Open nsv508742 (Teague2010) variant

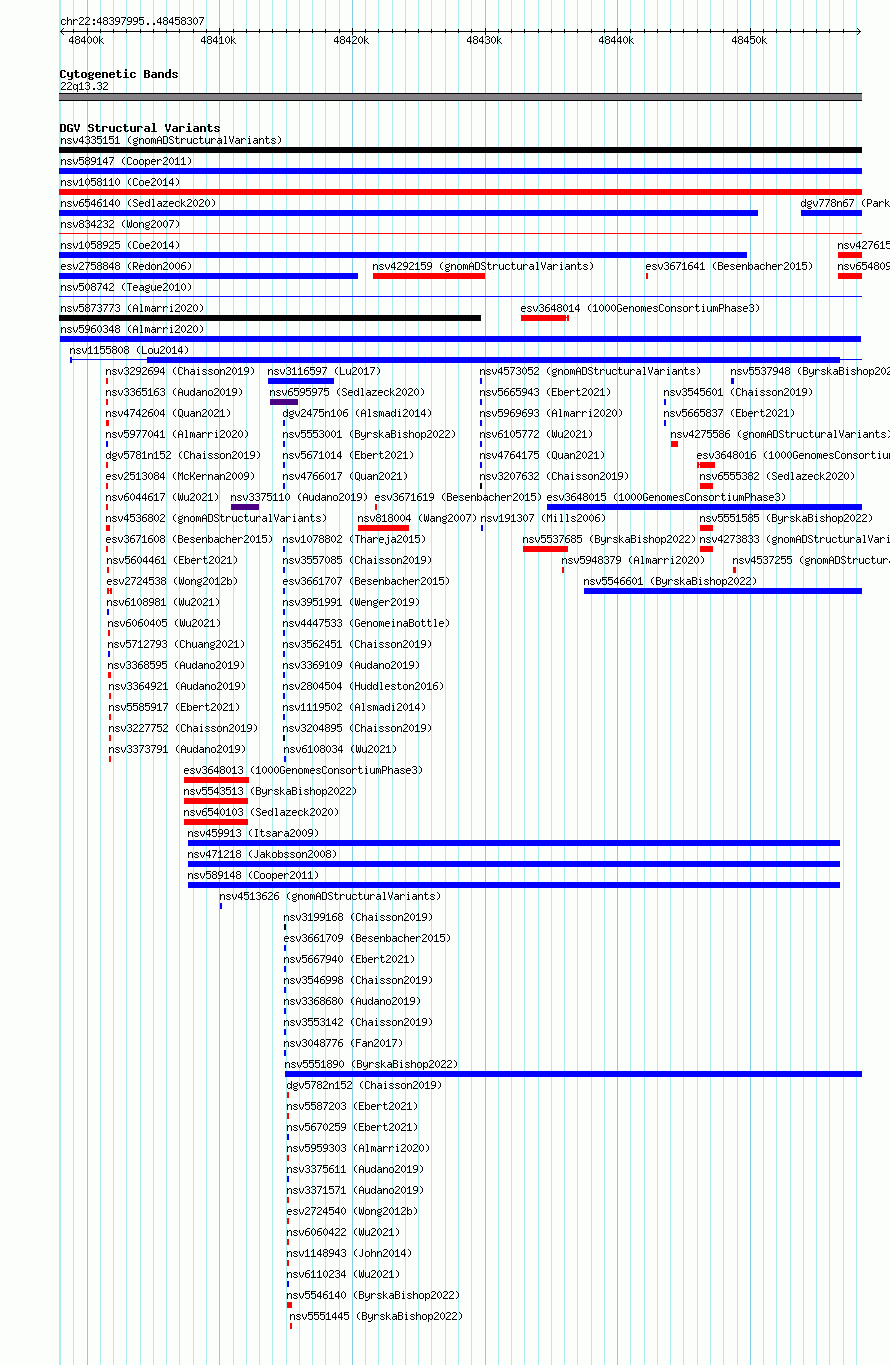click(126, 287)
